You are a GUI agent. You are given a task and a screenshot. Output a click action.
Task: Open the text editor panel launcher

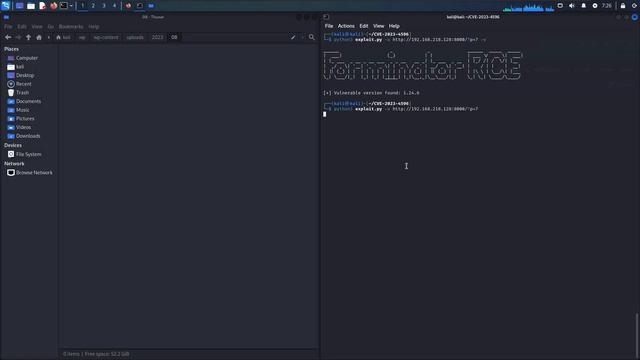point(42,6)
